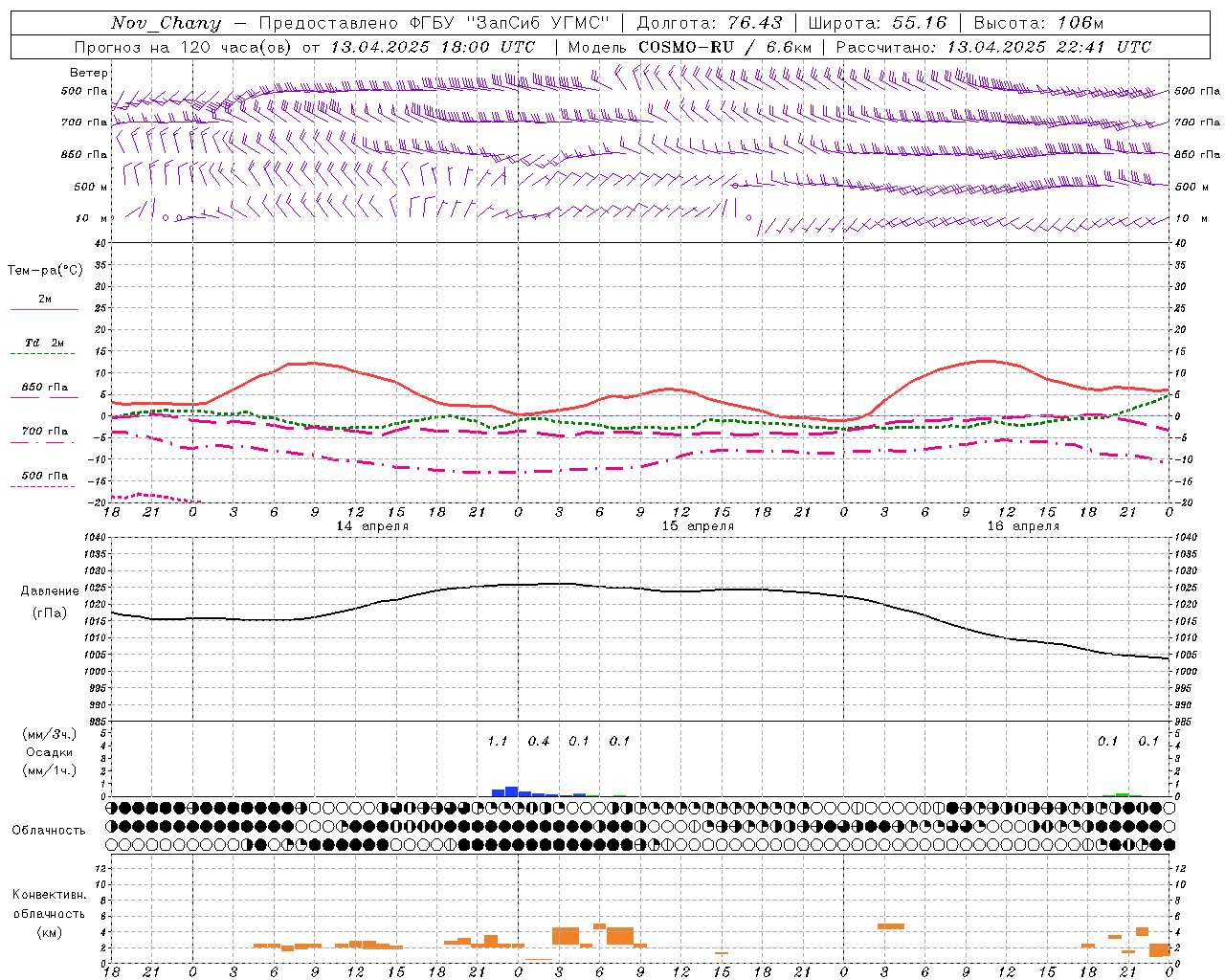1225x980 pixels.
Task: Click the solid red 2м legend line sample
Action: coord(44,310)
